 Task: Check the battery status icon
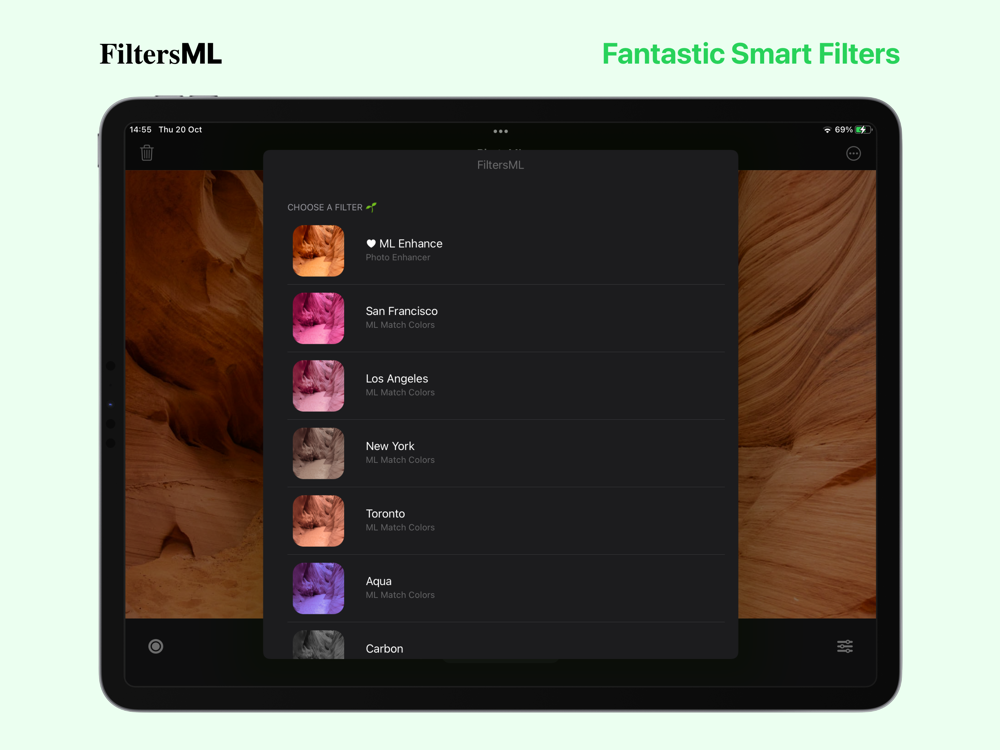tap(864, 129)
